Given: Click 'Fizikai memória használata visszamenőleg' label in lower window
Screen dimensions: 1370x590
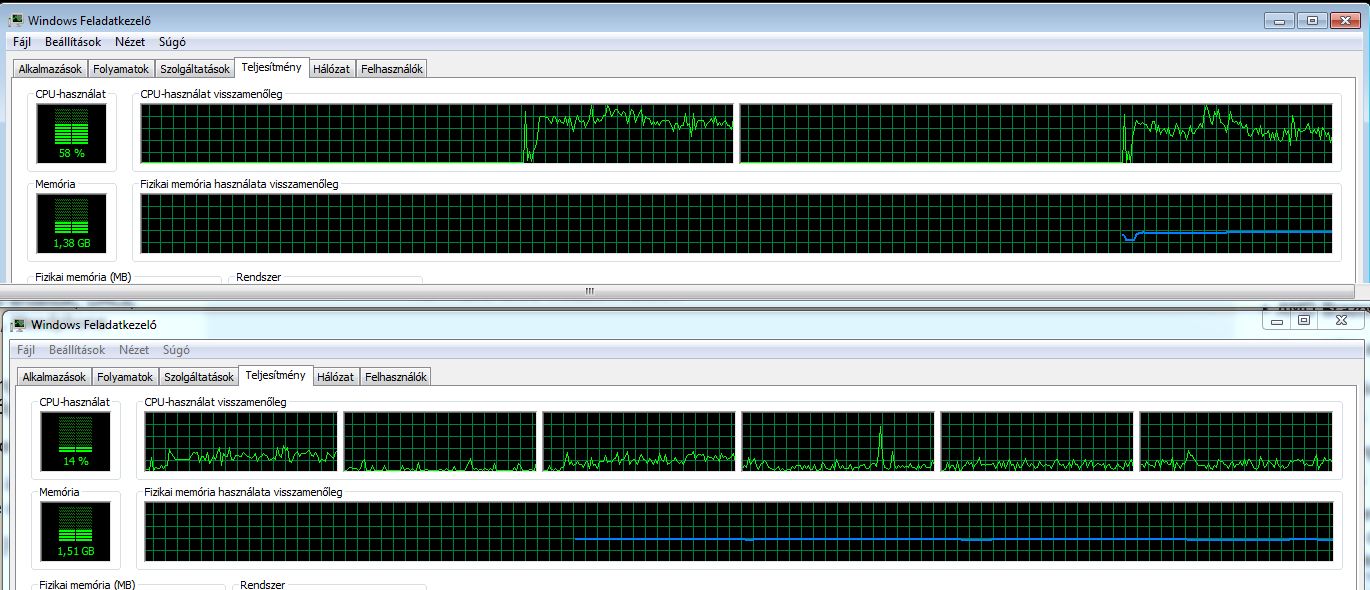Looking at the screenshot, I should tap(243, 492).
